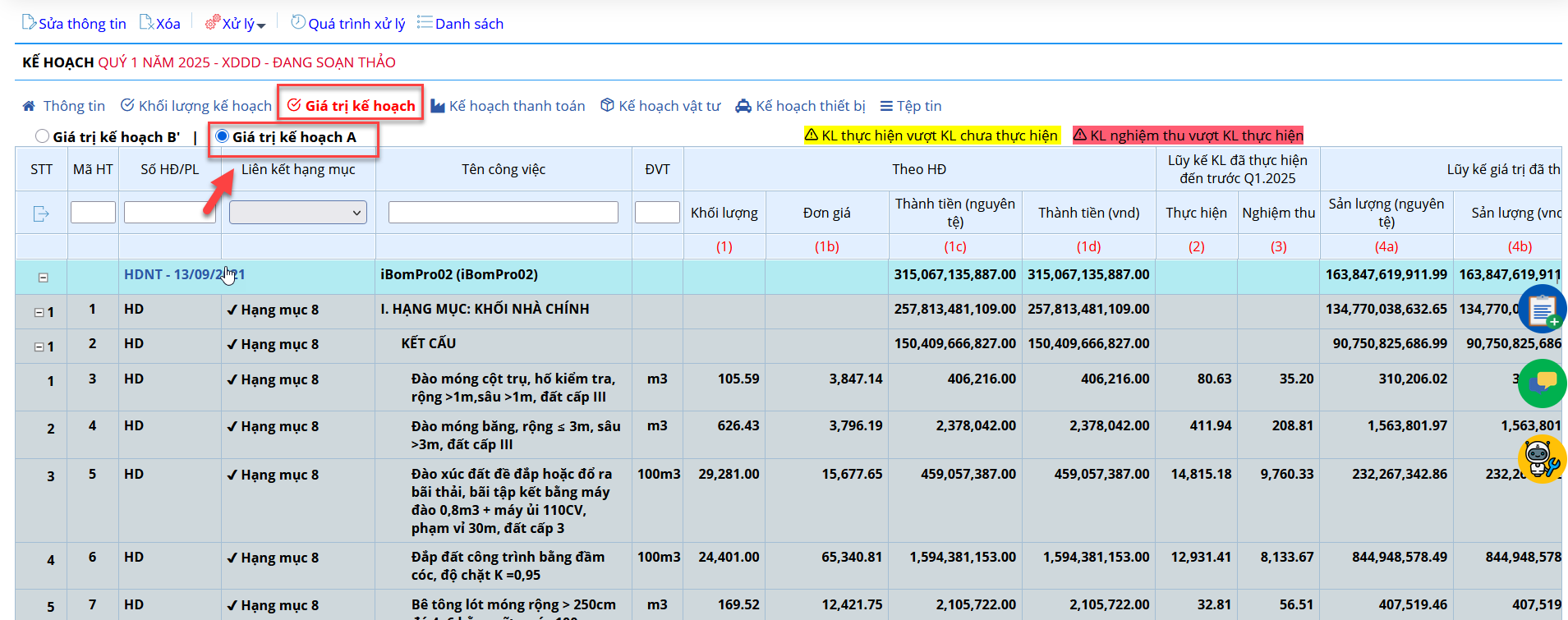Switch to Khối lượng kế hoạch tab

tap(196, 106)
